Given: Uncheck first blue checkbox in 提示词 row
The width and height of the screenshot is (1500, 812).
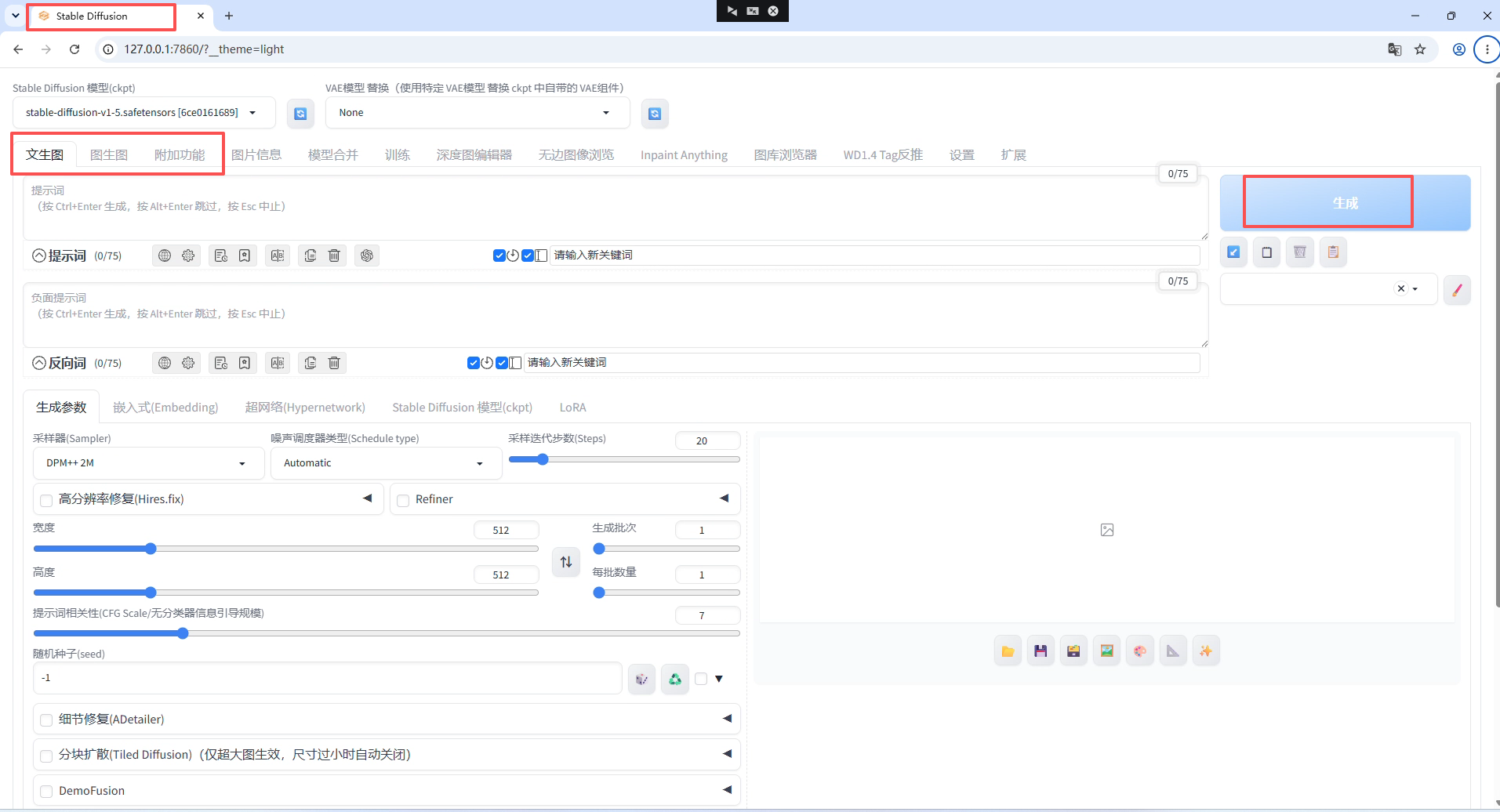Looking at the screenshot, I should click(499, 256).
